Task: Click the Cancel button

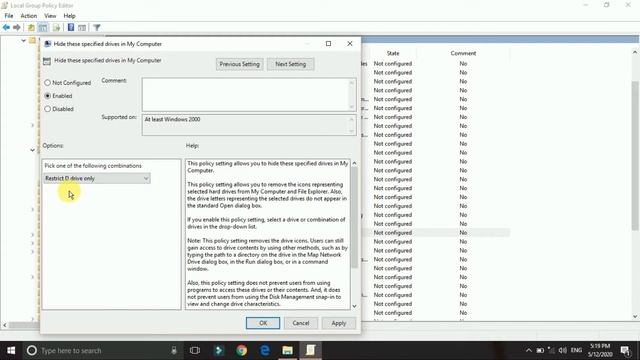Action: (301, 323)
